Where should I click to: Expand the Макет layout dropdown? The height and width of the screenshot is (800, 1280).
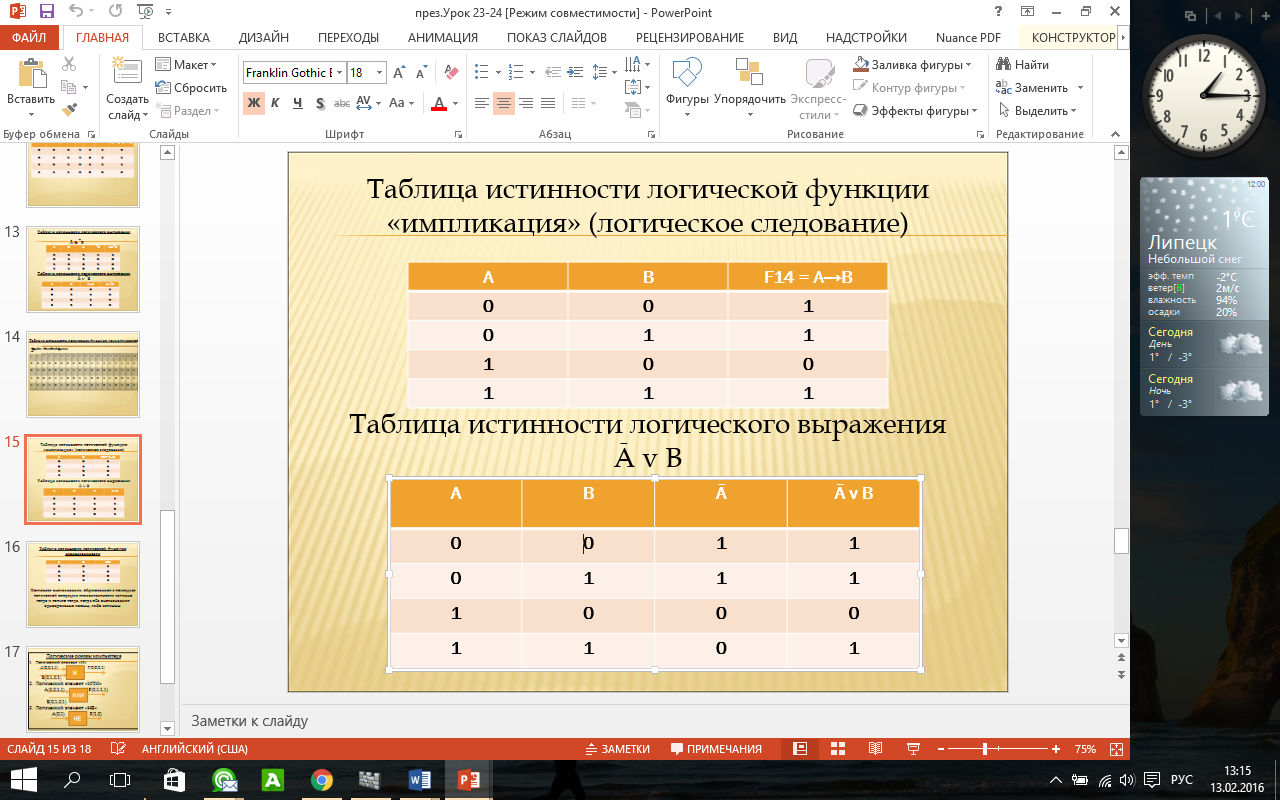(x=186, y=64)
